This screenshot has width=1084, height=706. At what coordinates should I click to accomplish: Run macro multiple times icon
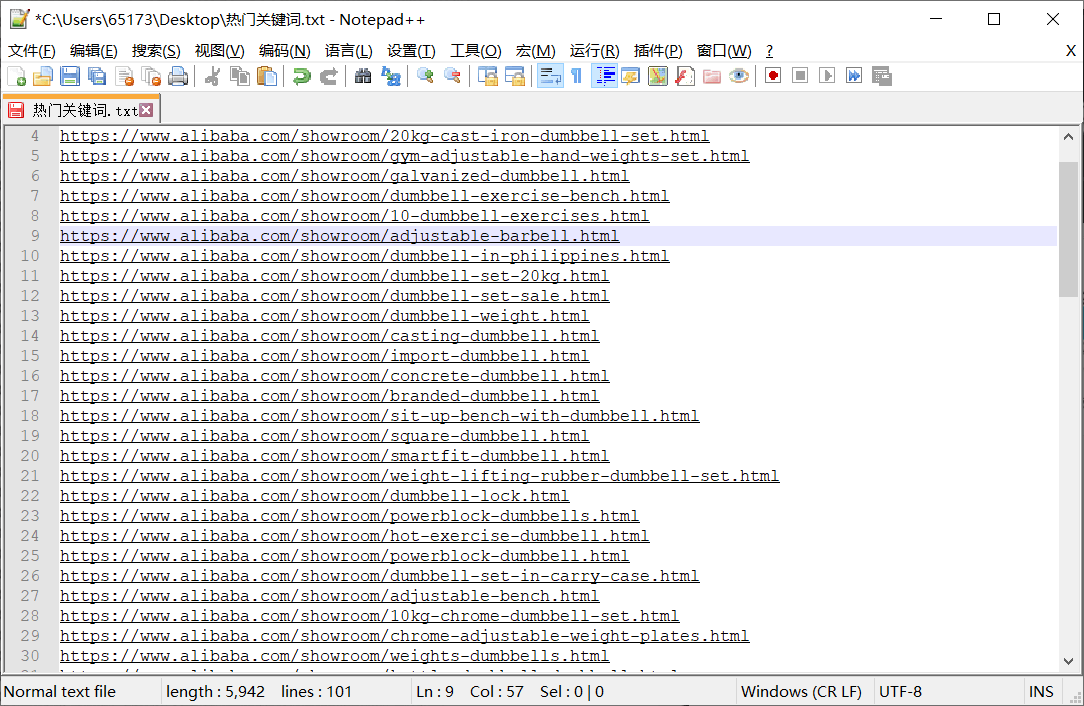click(x=854, y=76)
